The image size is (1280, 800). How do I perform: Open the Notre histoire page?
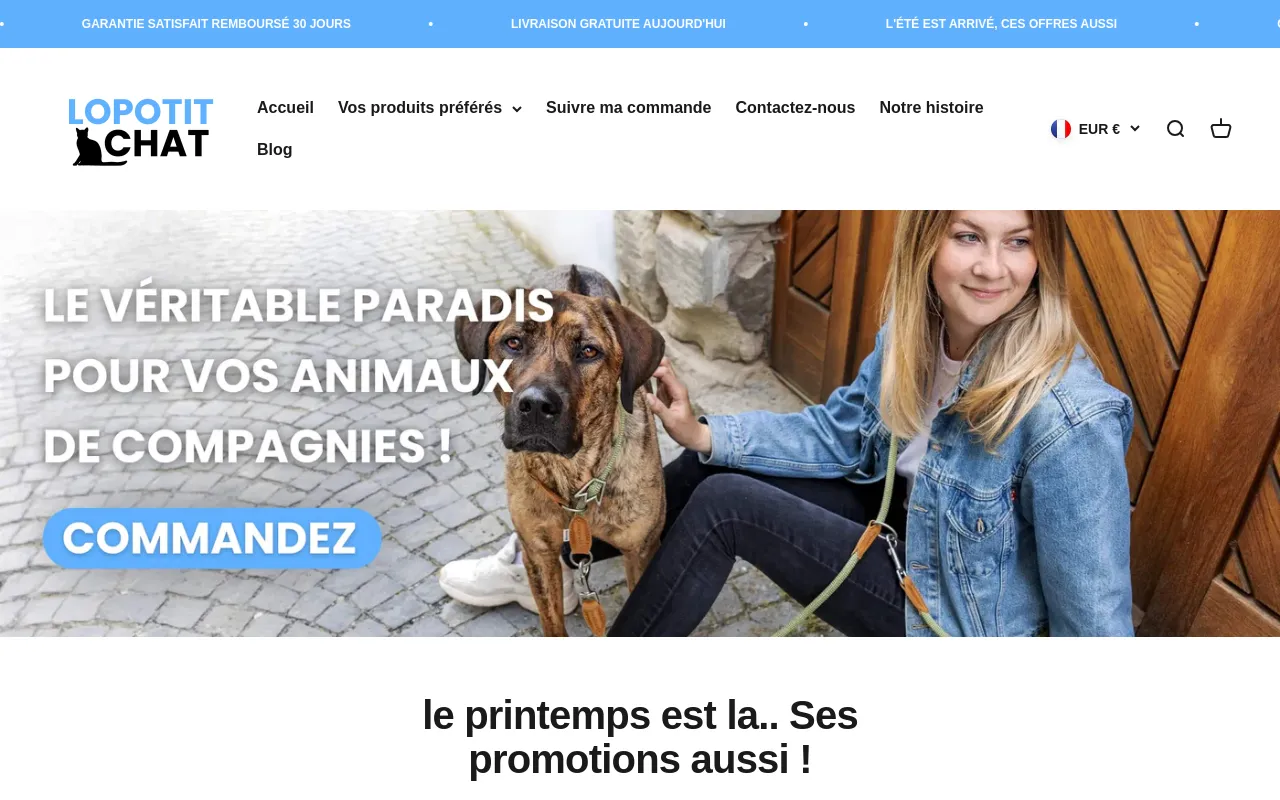931,108
